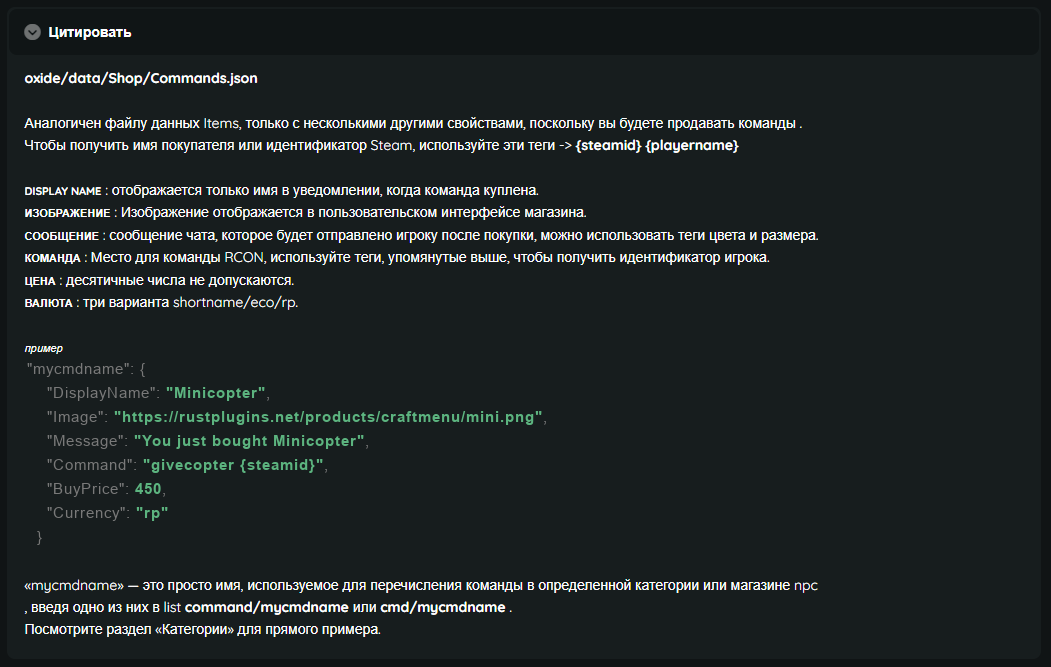Collapse the quote block via chevron icon

pyautogui.click(x=33, y=32)
